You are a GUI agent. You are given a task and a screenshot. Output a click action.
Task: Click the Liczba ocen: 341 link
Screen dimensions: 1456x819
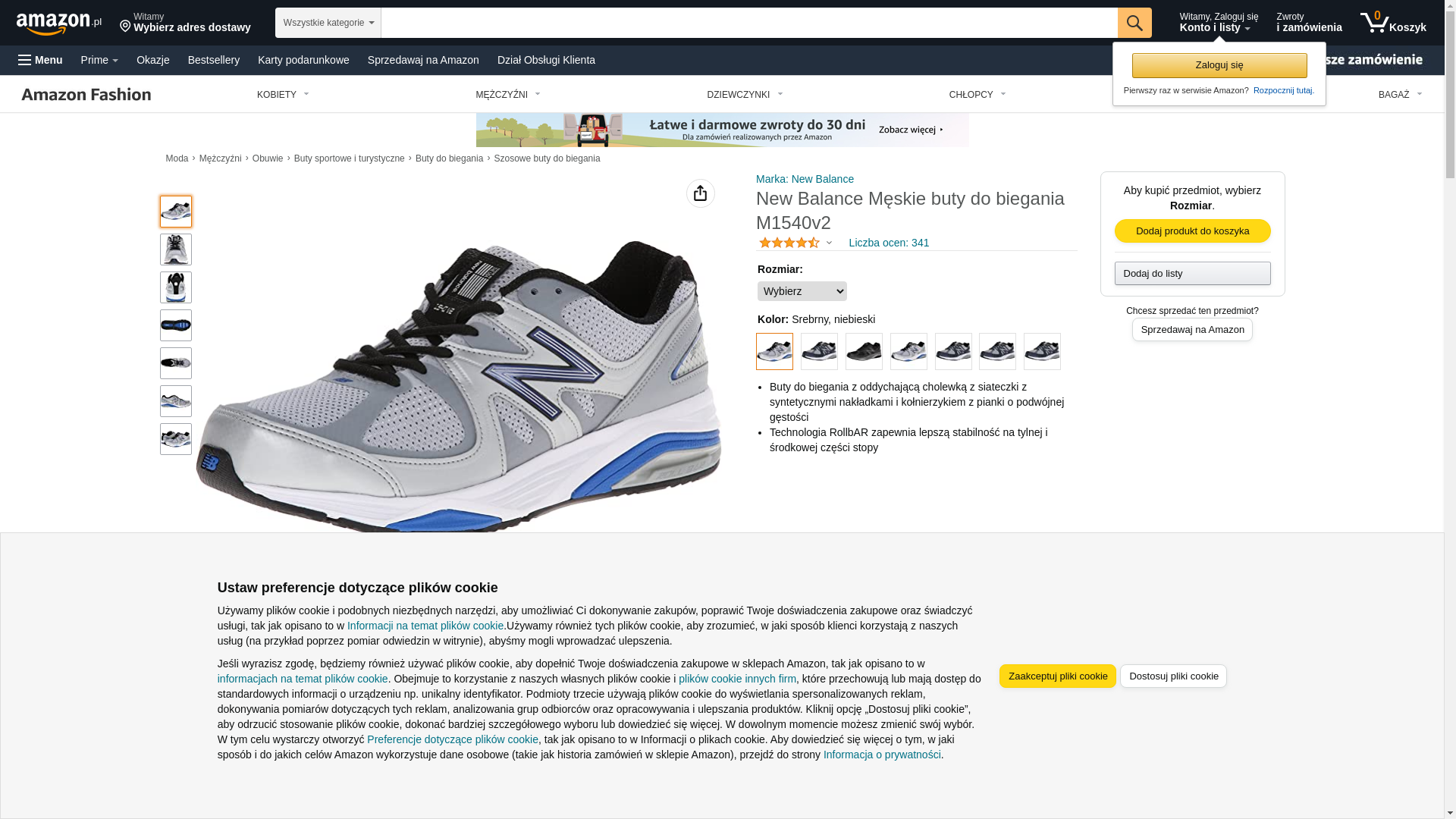coord(889,243)
